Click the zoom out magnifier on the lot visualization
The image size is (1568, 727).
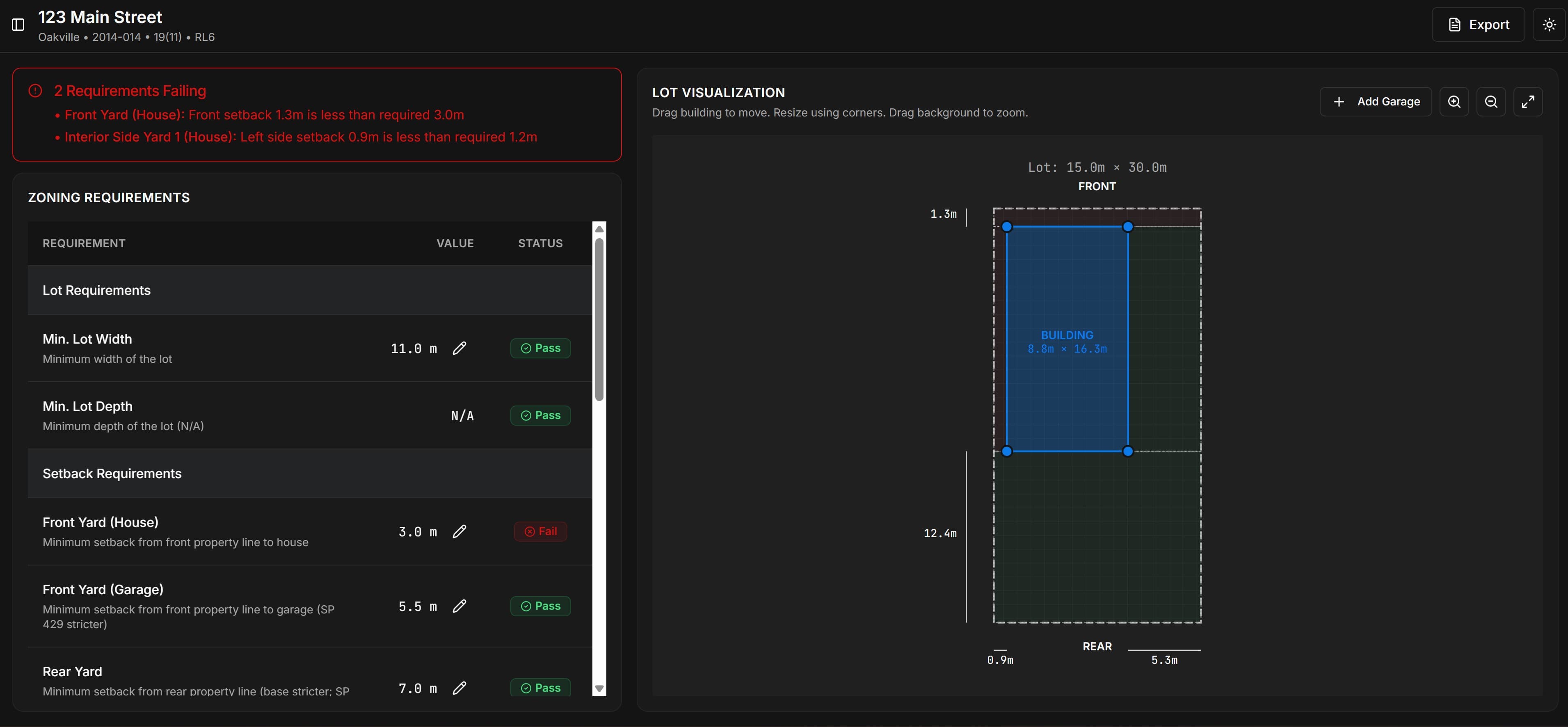click(x=1491, y=101)
